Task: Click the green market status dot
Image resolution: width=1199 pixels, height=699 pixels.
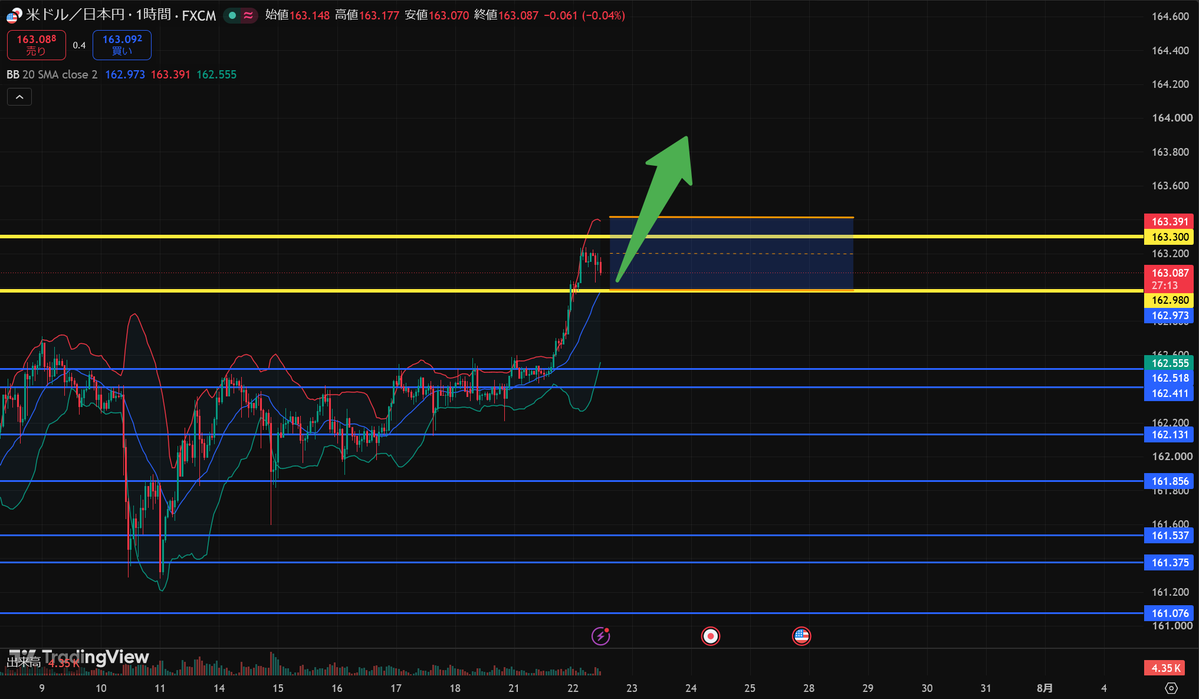Action: point(232,15)
